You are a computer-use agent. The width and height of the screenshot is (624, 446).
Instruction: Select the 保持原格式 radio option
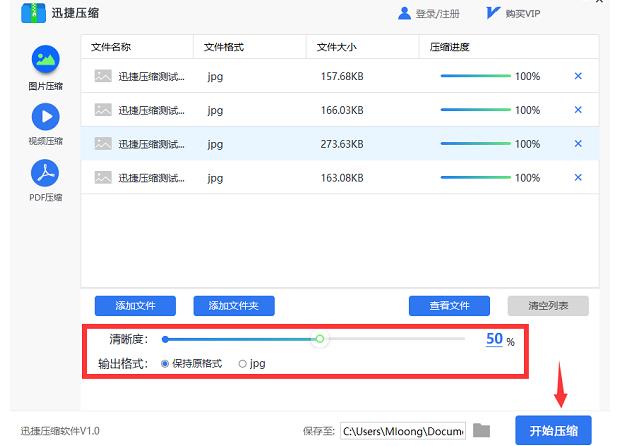click(165, 364)
